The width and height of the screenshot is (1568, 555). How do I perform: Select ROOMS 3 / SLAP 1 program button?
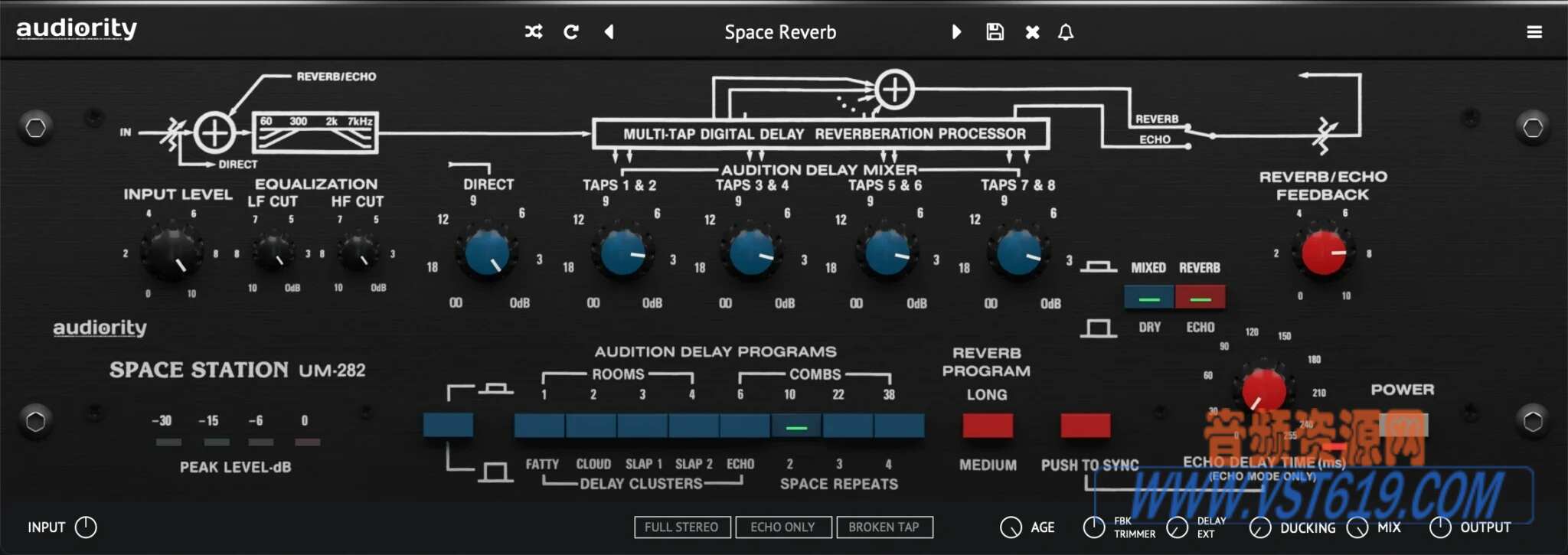tap(642, 426)
